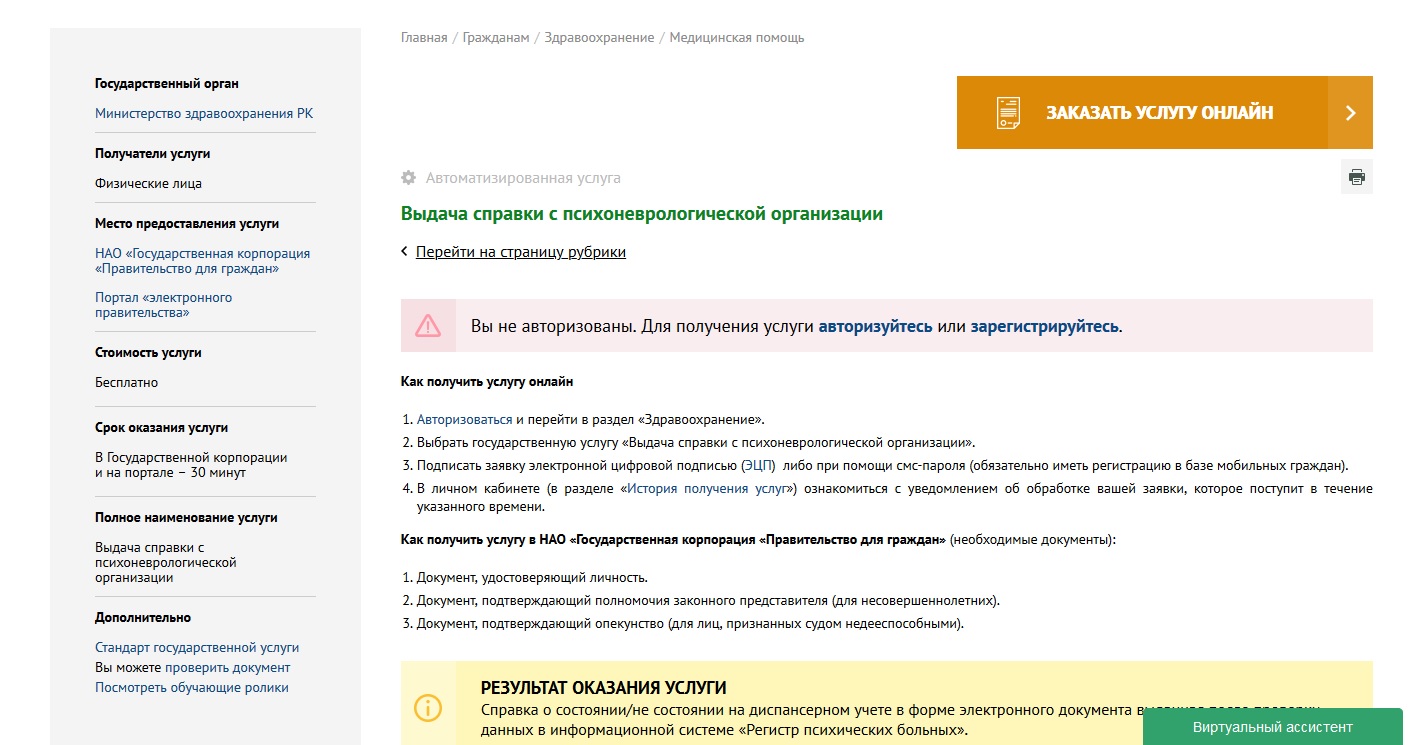
Task: Click проверить документ link
Action: tap(228, 668)
